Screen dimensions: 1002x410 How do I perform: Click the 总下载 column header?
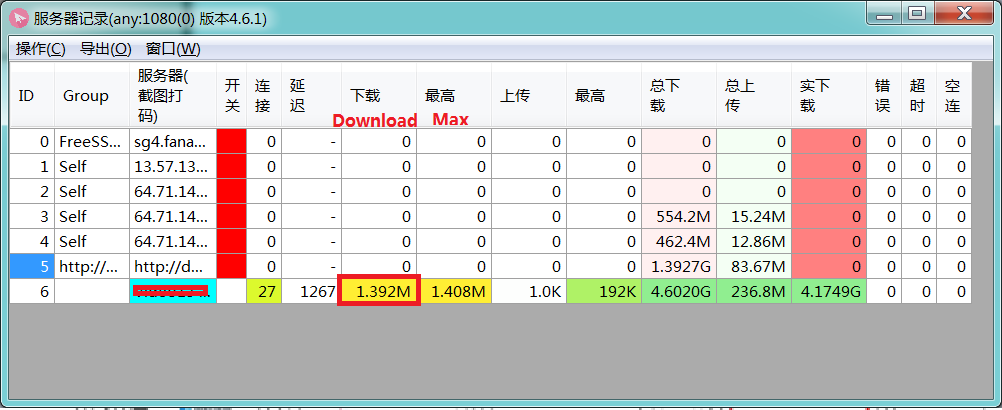coord(679,96)
